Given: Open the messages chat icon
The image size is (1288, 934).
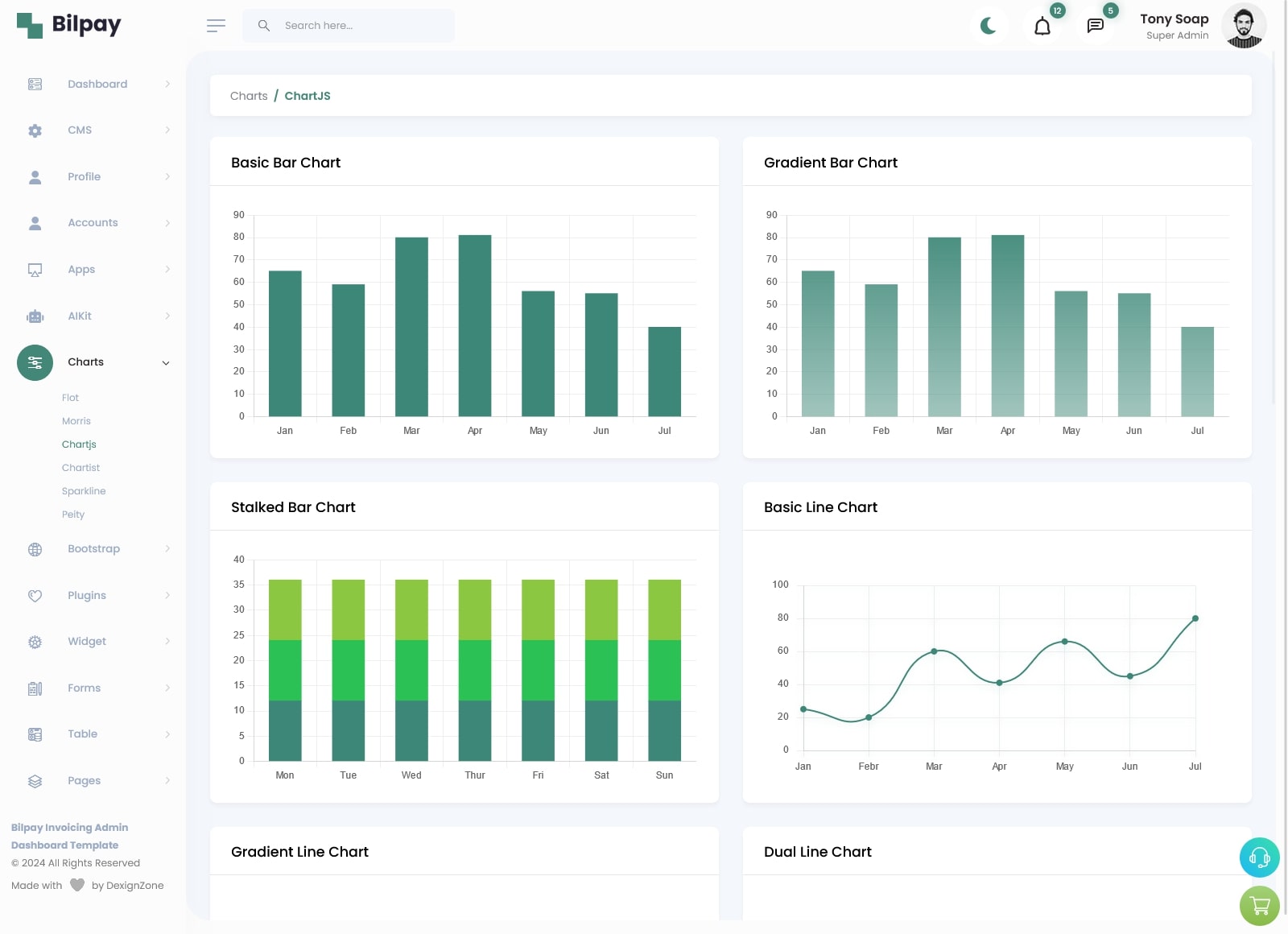Looking at the screenshot, I should click(x=1095, y=27).
